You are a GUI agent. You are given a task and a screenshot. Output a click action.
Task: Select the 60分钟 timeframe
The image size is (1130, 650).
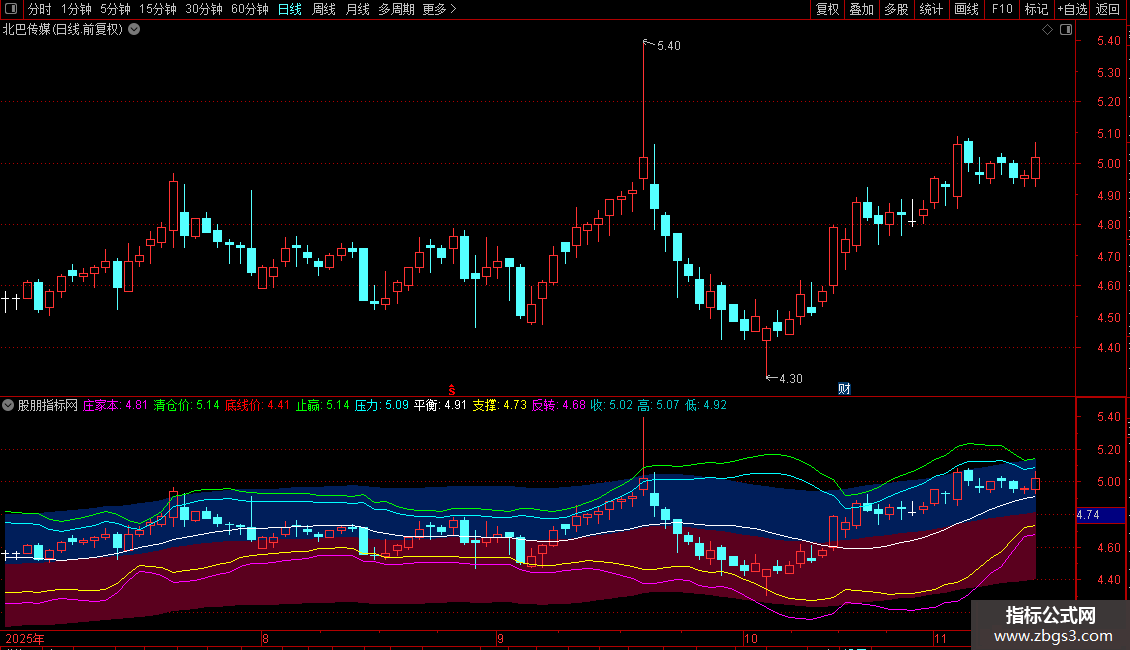click(x=249, y=10)
